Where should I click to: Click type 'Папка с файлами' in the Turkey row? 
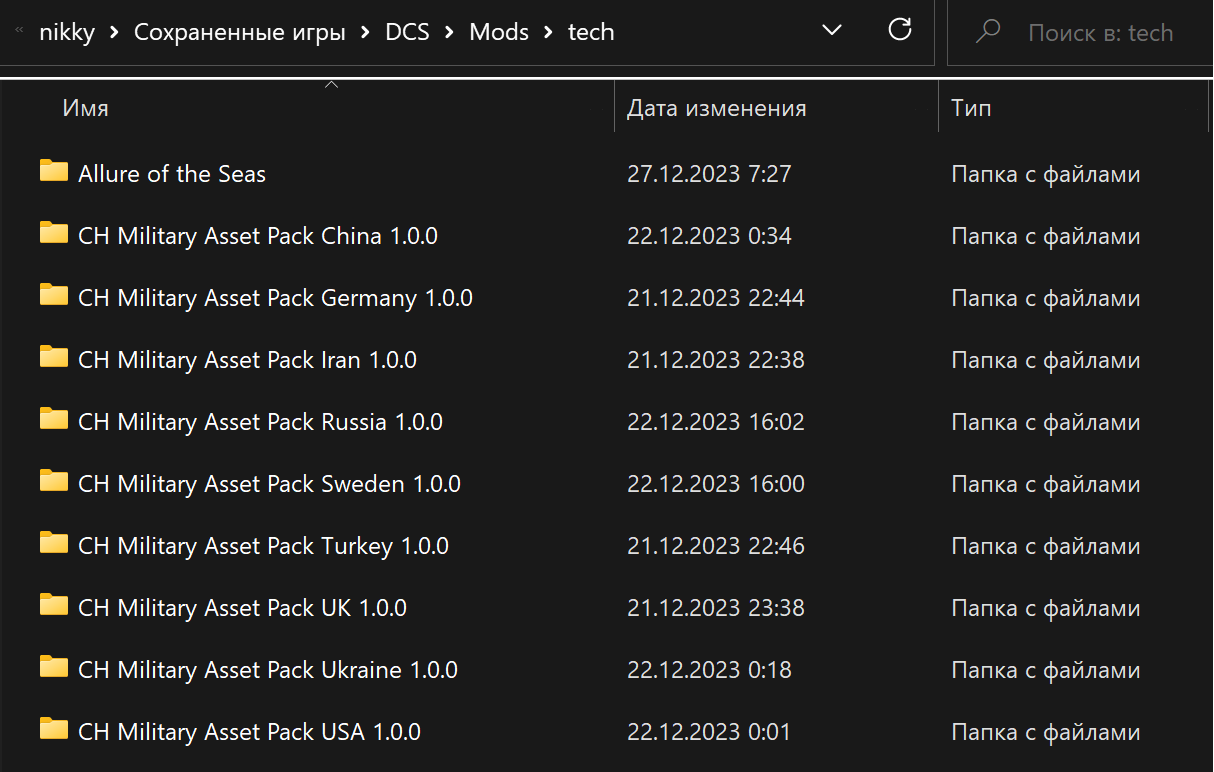pos(1046,546)
